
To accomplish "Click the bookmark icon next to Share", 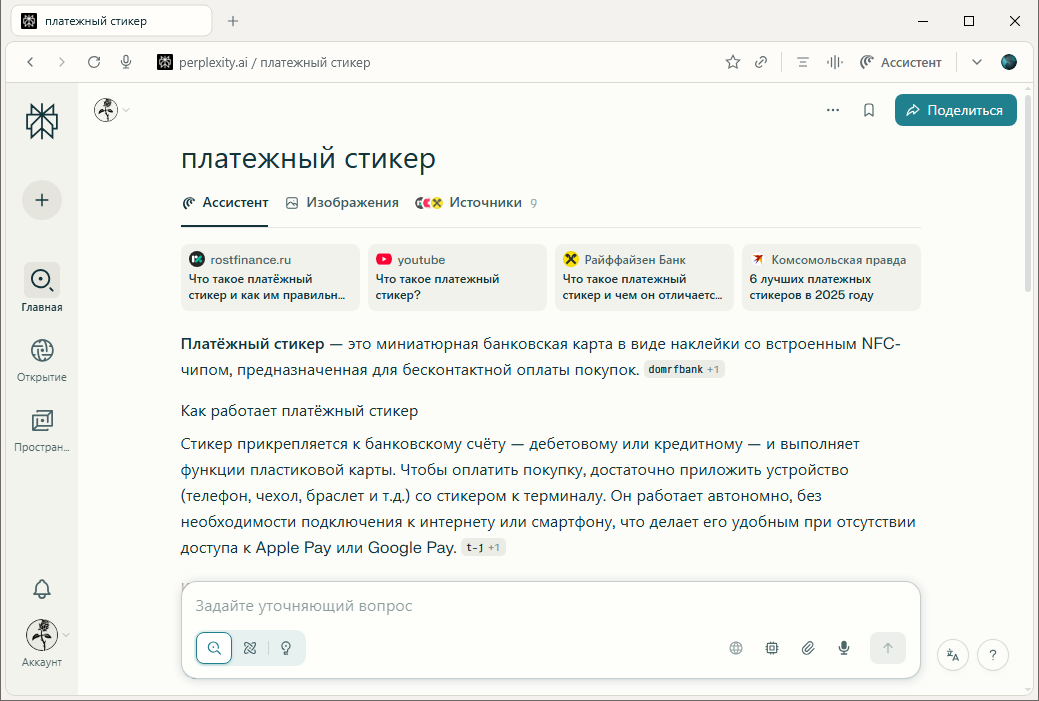I will (x=869, y=110).
